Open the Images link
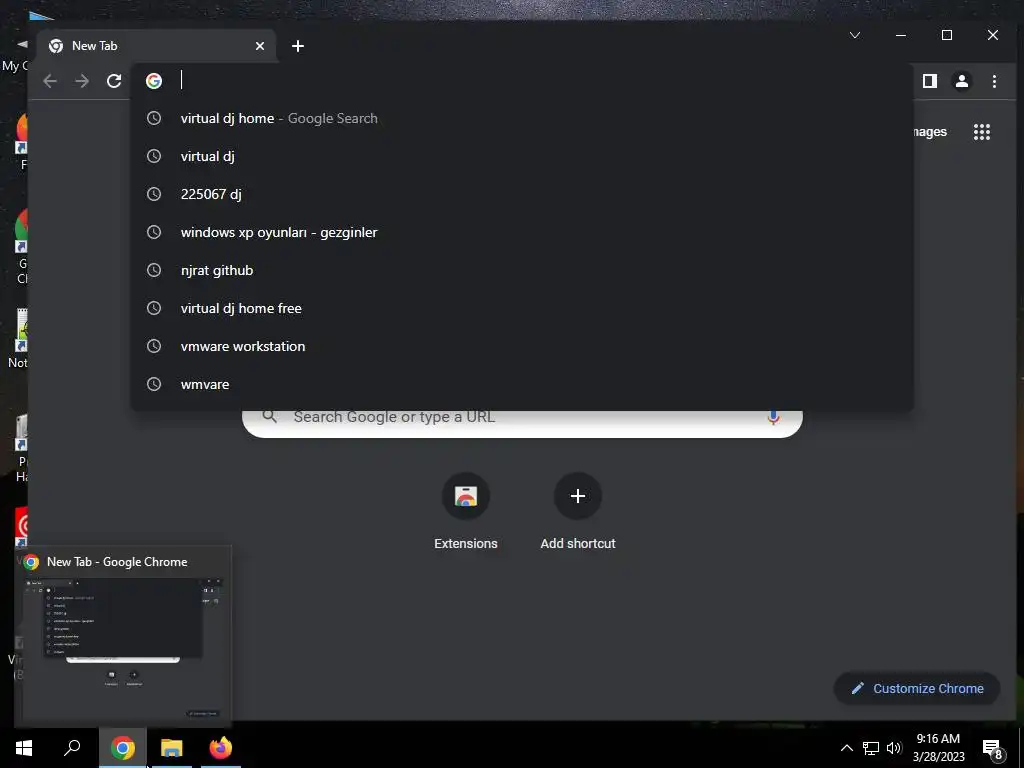The height and width of the screenshot is (768, 1024). 930,132
